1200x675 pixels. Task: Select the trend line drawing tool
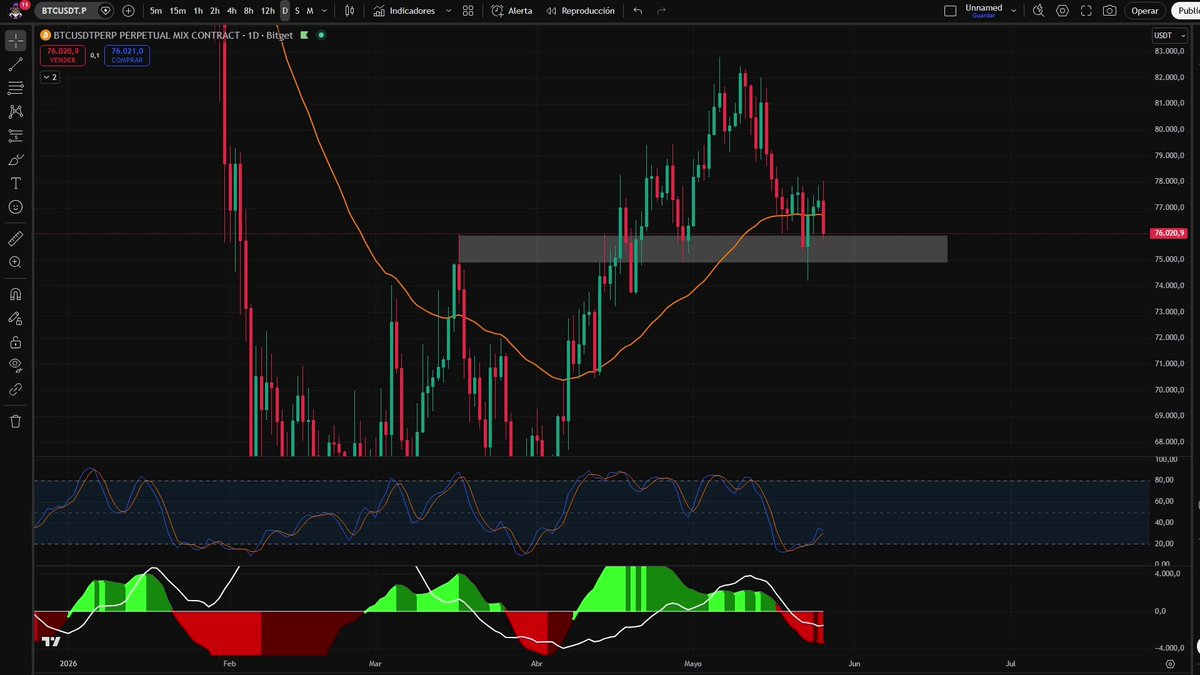pos(16,65)
